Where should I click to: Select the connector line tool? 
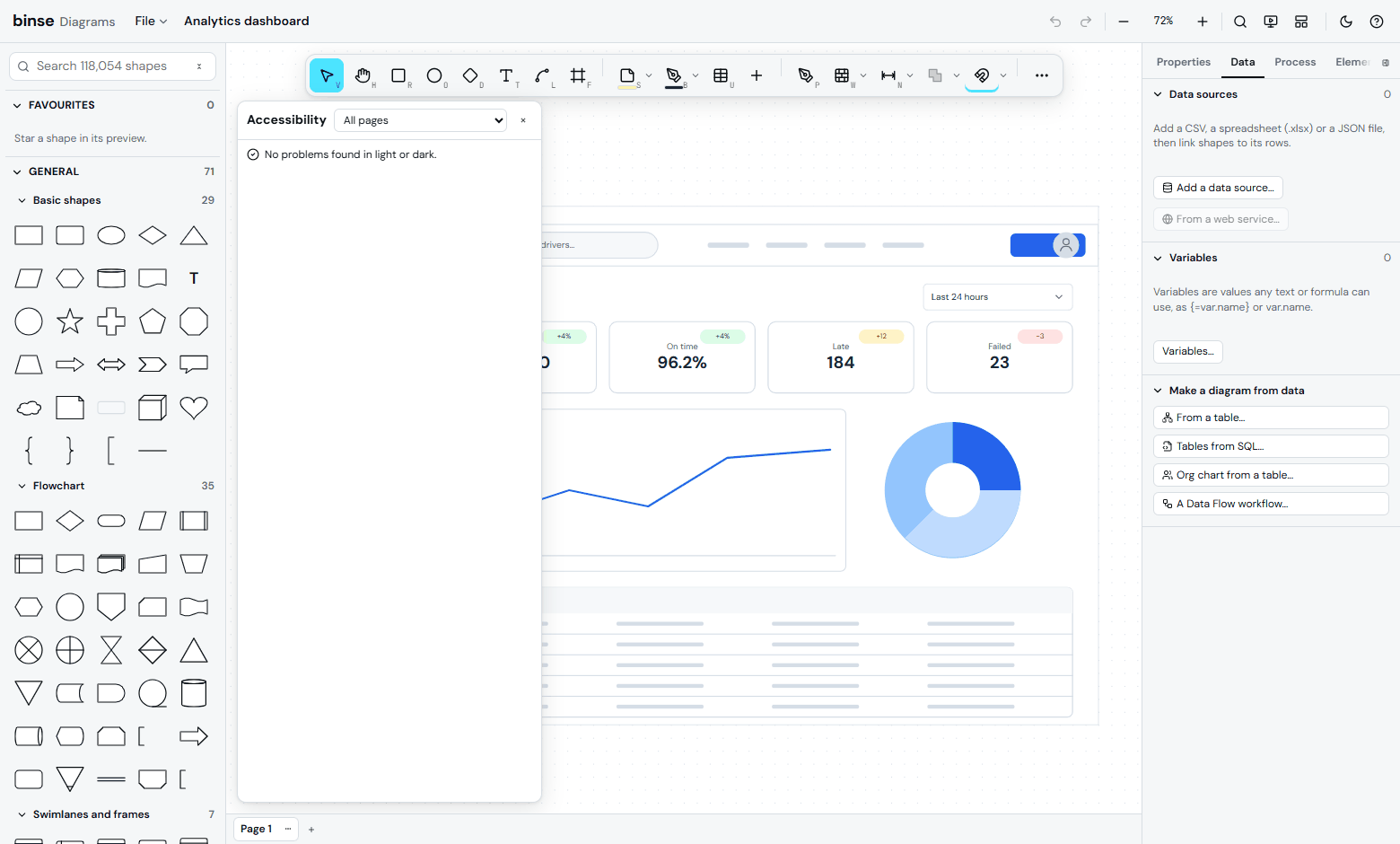click(542, 75)
